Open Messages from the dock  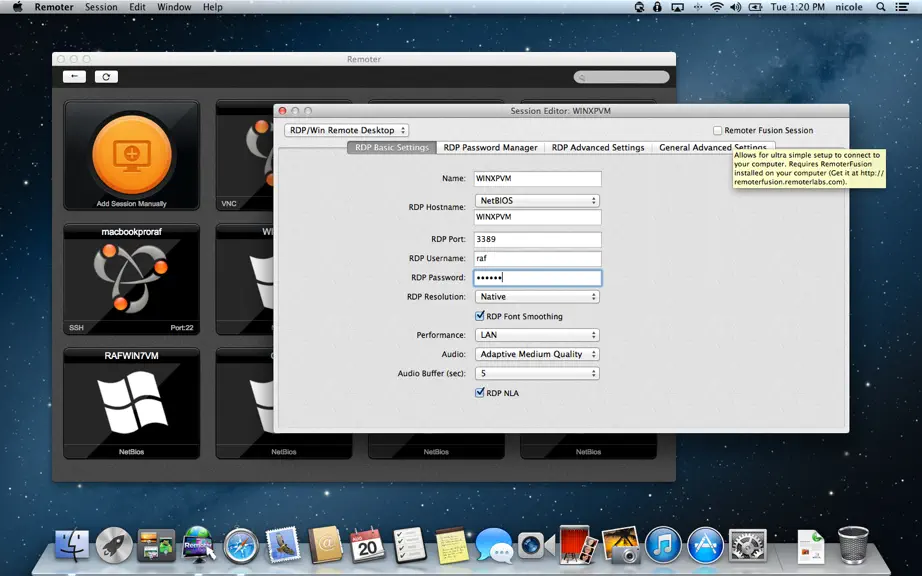(x=494, y=545)
